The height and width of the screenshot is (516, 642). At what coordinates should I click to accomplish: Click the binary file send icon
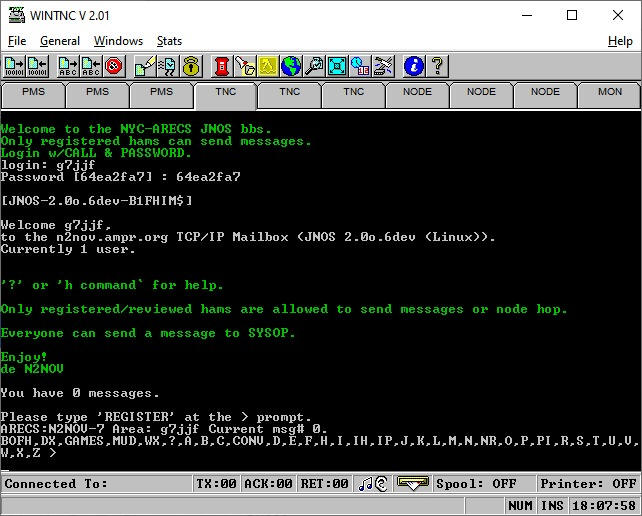click(14, 66)
